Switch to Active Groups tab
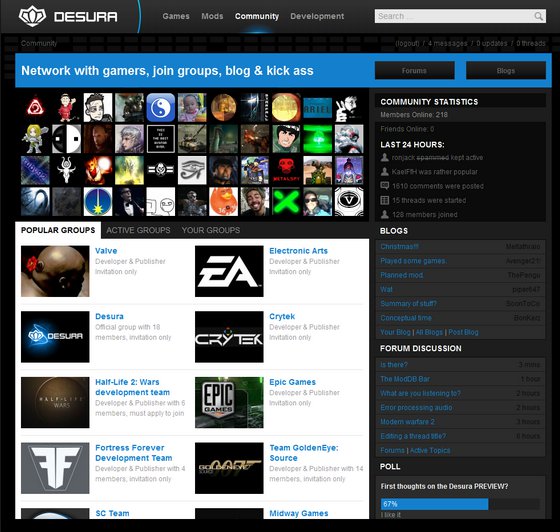Screen dimensions: 560x532 click(138, 230)
